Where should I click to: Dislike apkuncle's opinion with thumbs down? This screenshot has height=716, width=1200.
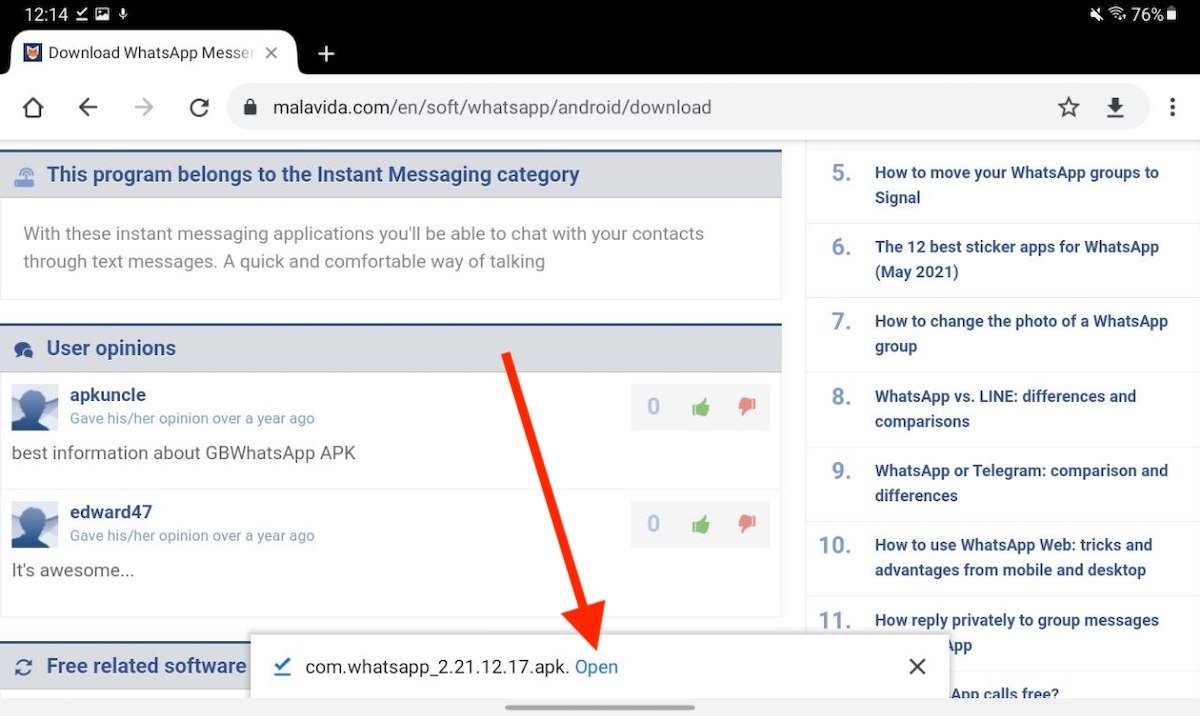[746, 407]
